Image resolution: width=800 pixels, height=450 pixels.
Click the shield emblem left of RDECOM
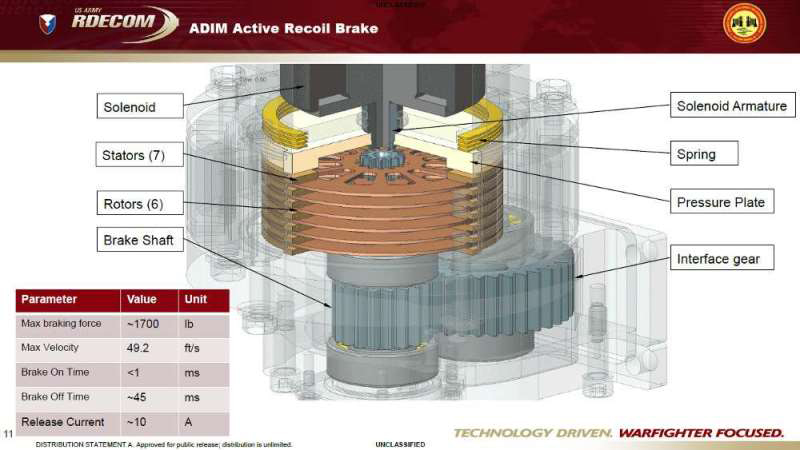(47, 24)
